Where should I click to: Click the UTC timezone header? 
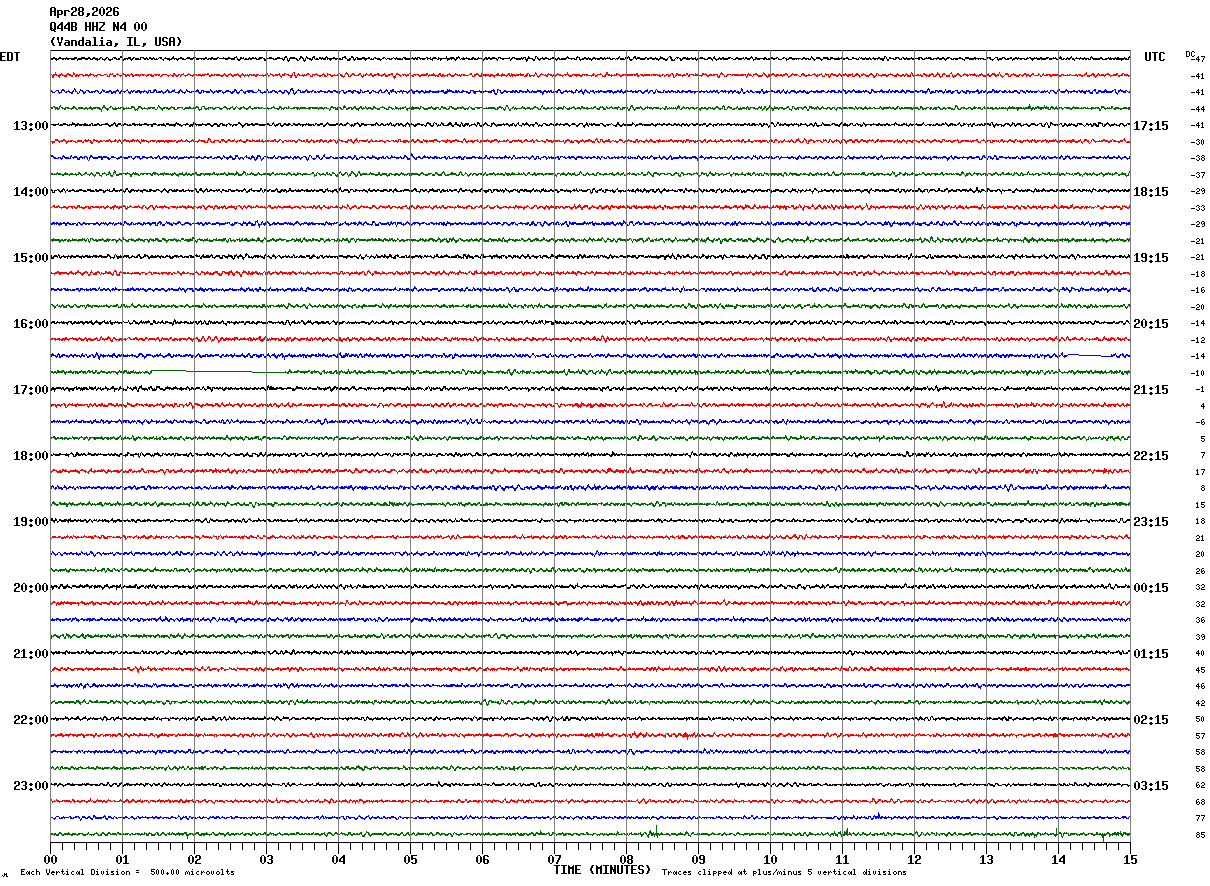tap(1155, 57)
